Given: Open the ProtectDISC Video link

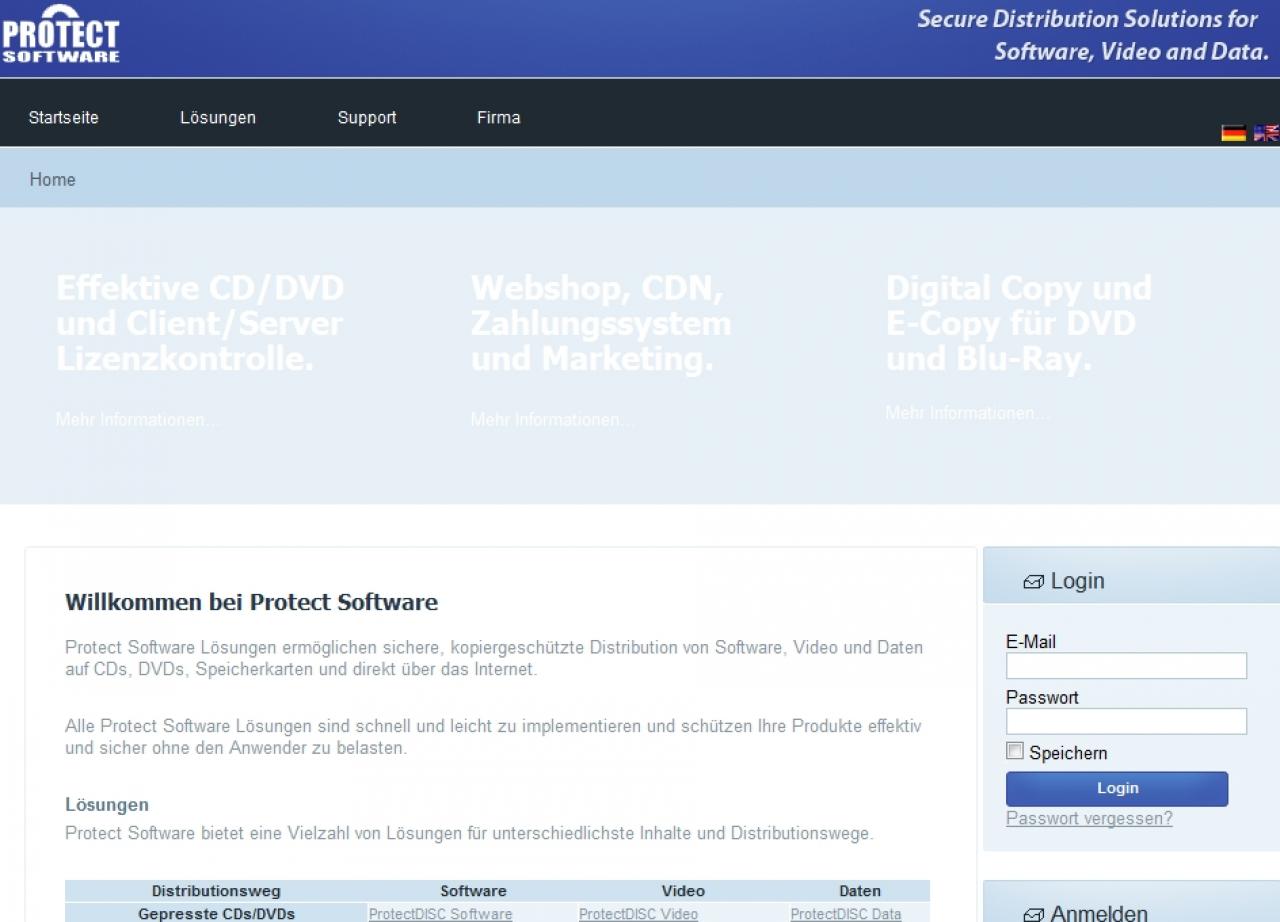Looking at the screenshot, I should tap(638, 914).
